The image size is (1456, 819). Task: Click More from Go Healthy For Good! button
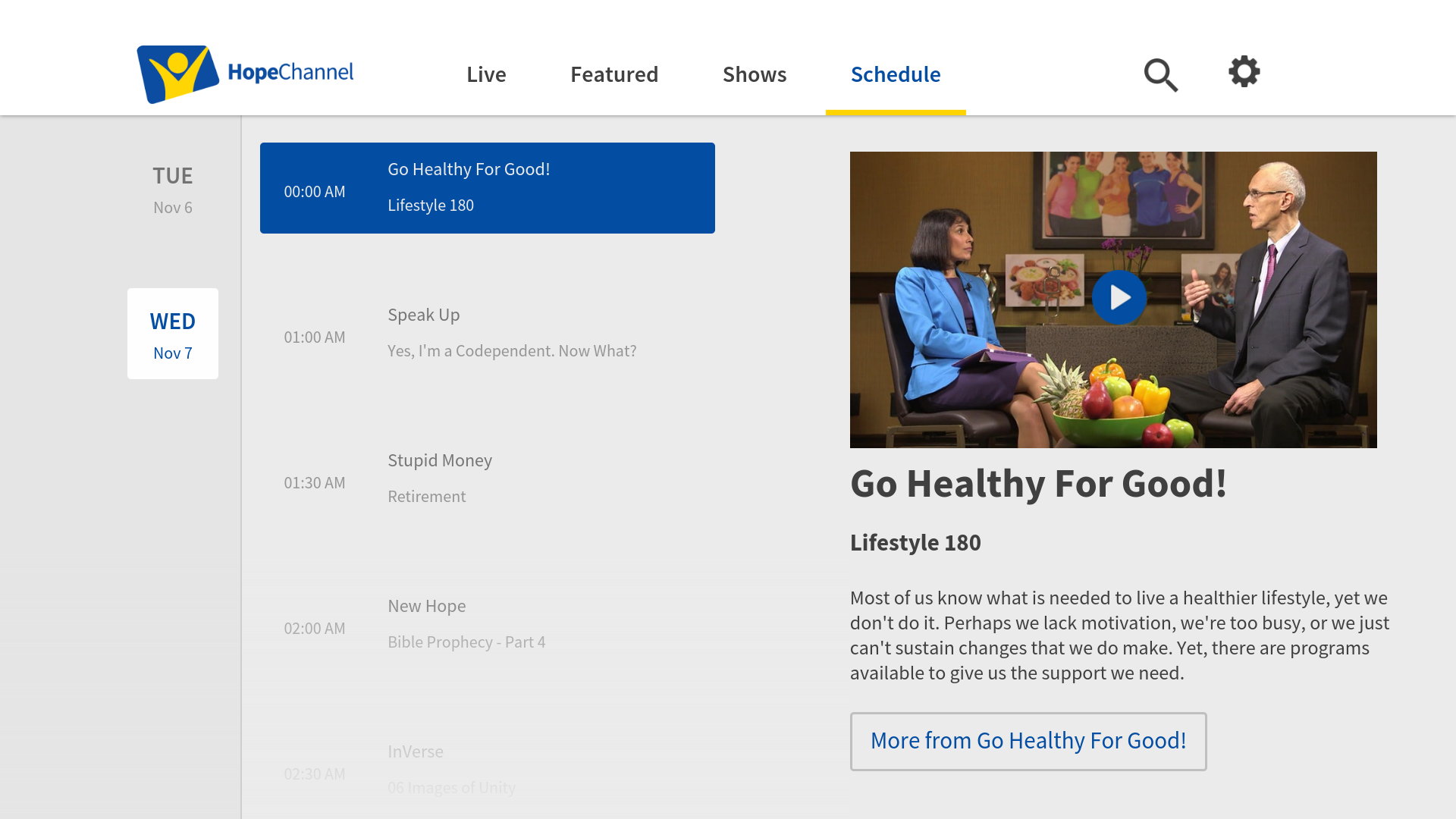tap(1028, 741)
